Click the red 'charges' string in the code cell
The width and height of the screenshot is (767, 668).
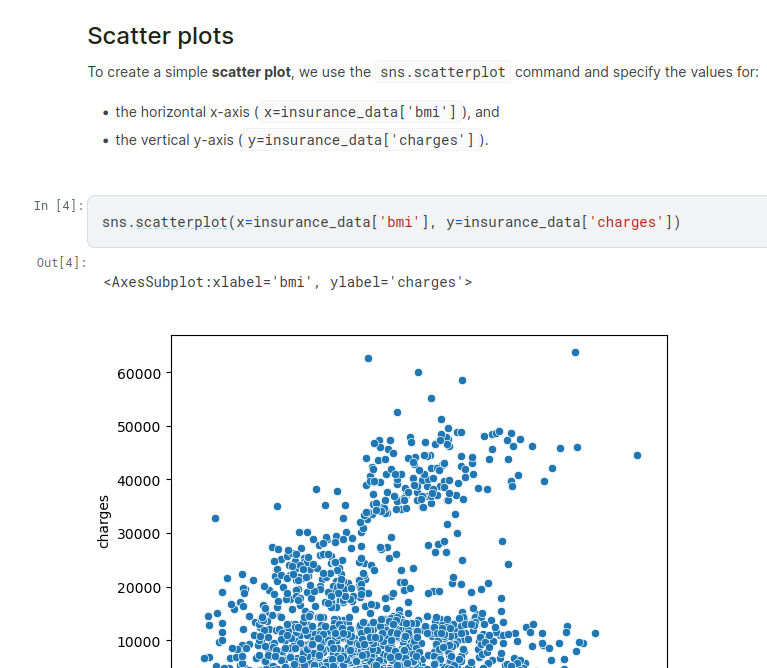(x=627, y=221)
